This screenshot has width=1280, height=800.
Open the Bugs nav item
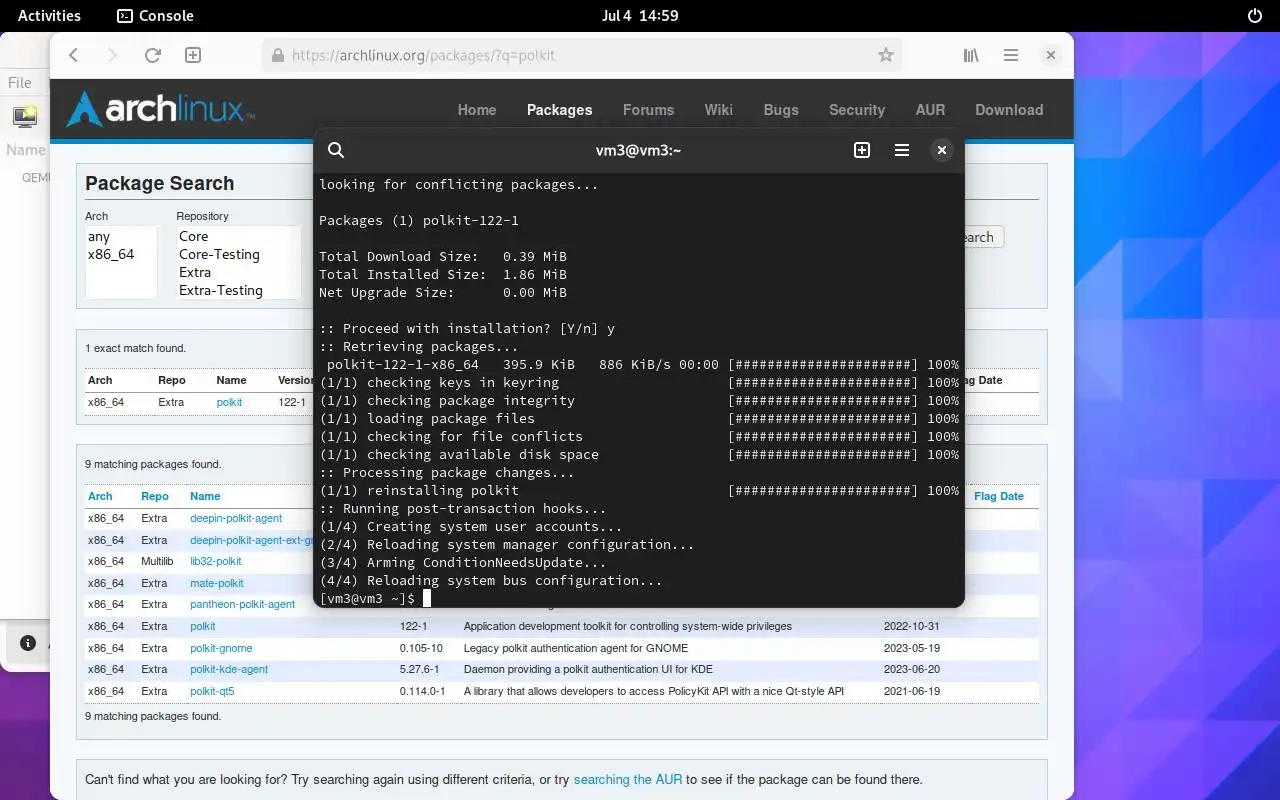(x=781, y=110)
